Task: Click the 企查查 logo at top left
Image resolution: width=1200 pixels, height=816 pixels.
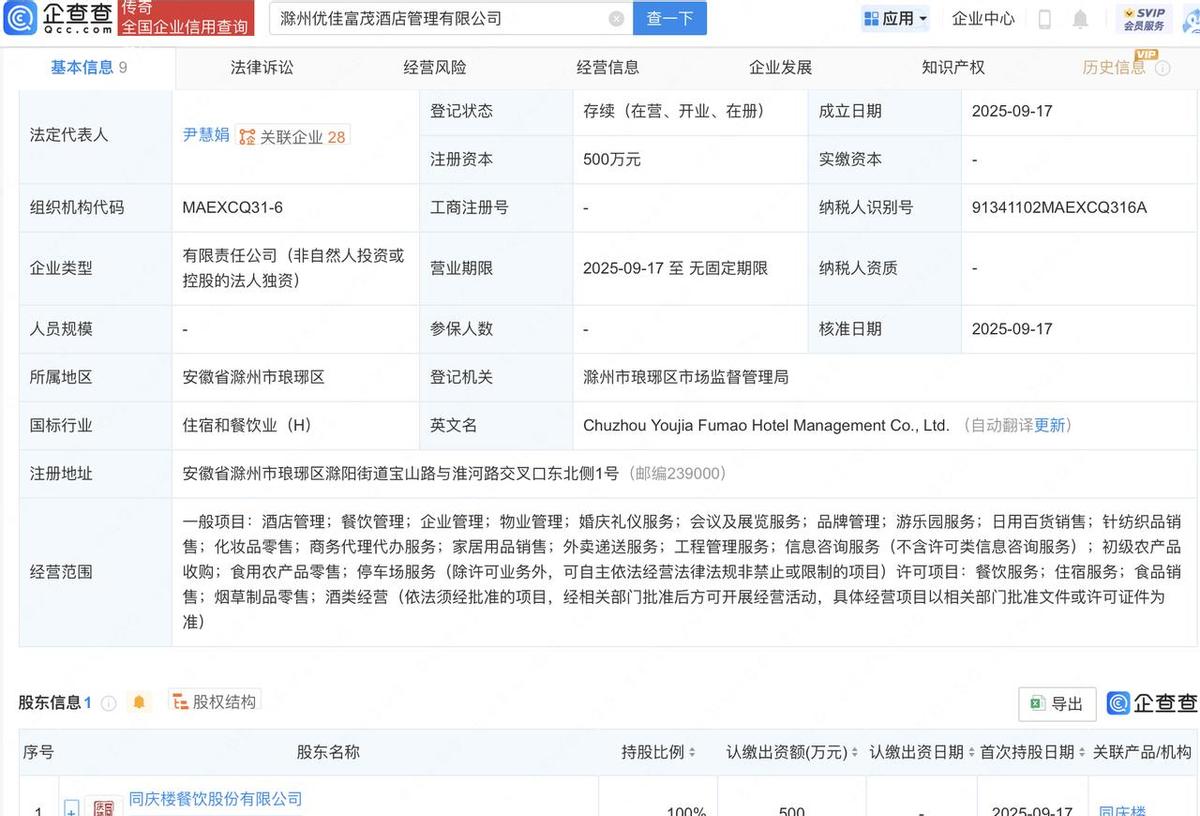Action: [x=58, y=18]
